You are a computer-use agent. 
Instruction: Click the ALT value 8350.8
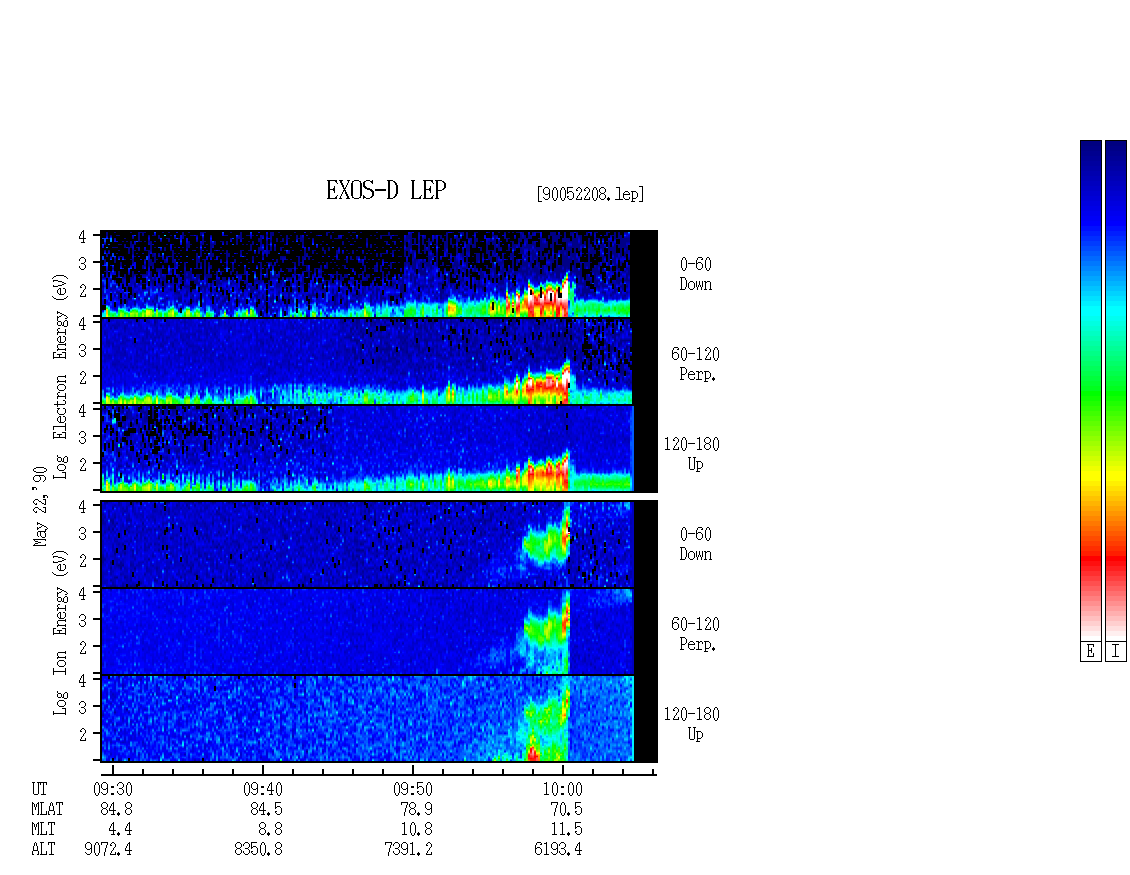[259, 850]
